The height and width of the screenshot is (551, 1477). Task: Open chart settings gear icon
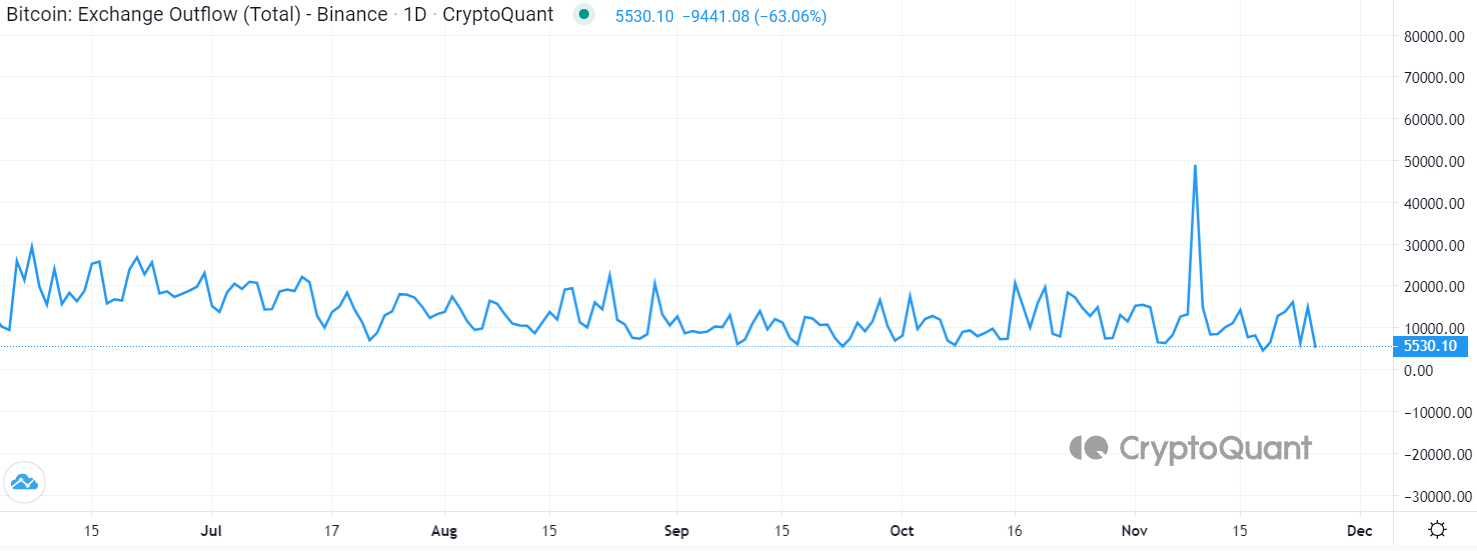[1437, 530]
